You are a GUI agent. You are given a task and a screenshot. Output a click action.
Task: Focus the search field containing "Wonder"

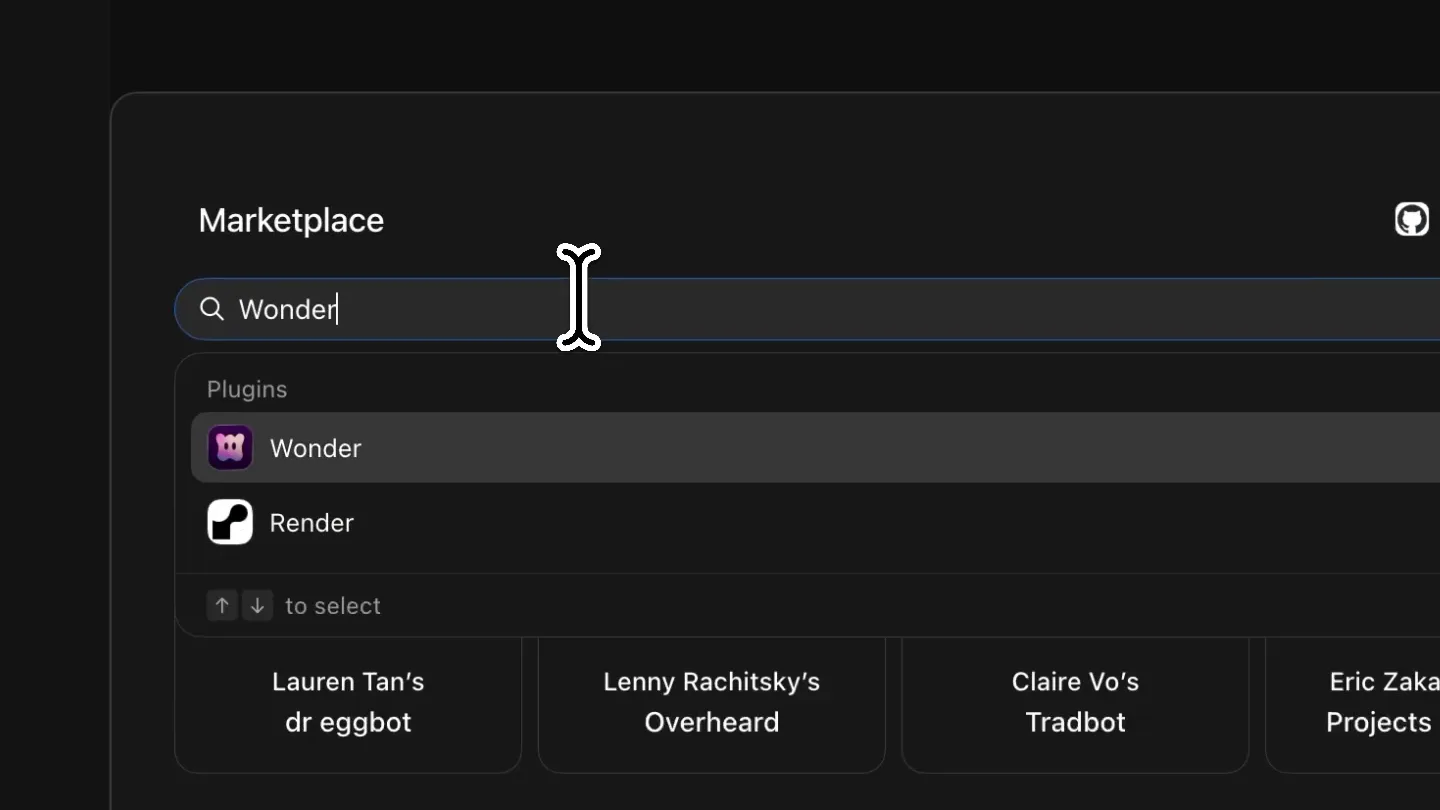click(808, 309)
